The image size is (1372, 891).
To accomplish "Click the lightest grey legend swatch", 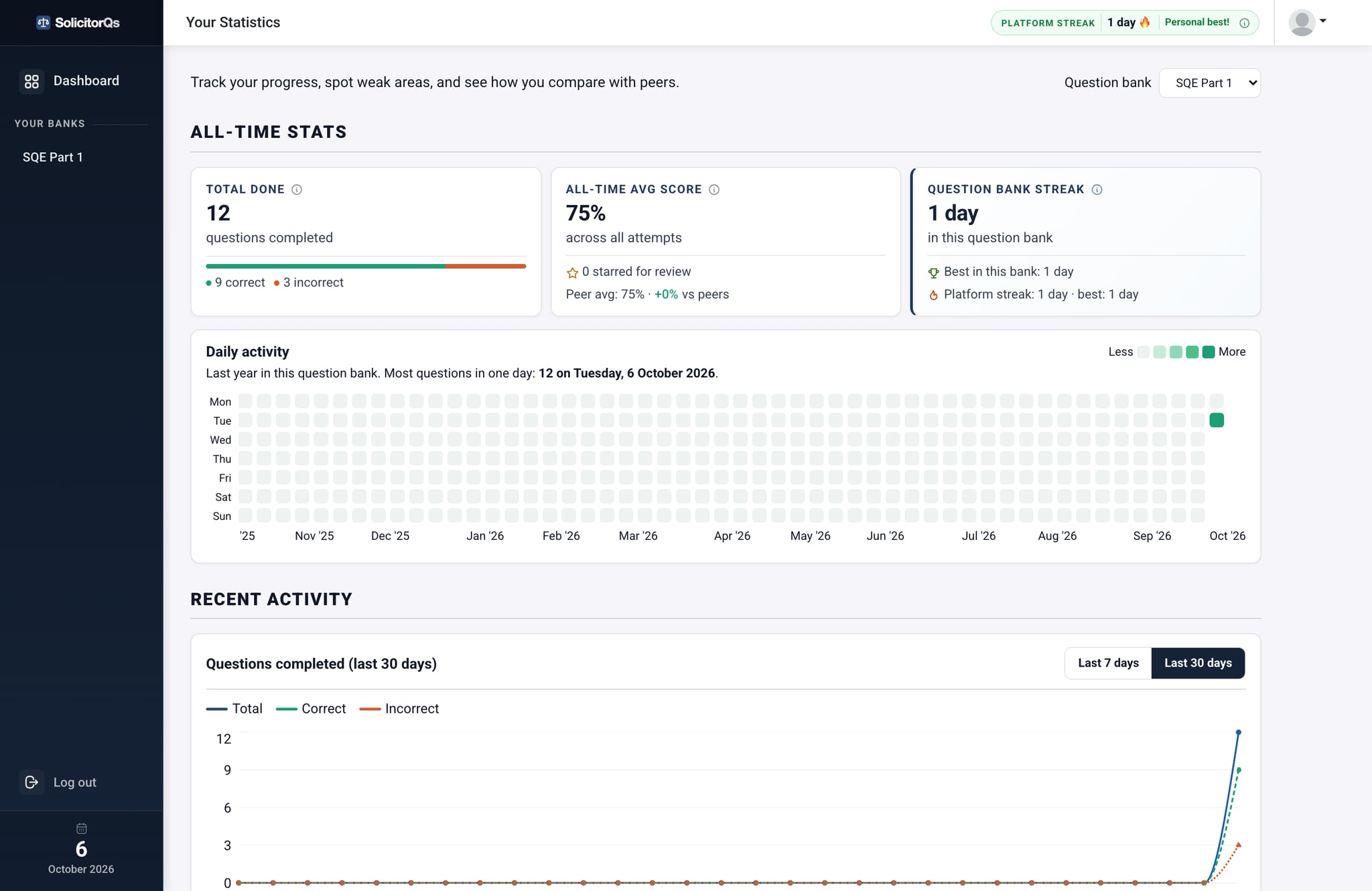I will 1144,352.
